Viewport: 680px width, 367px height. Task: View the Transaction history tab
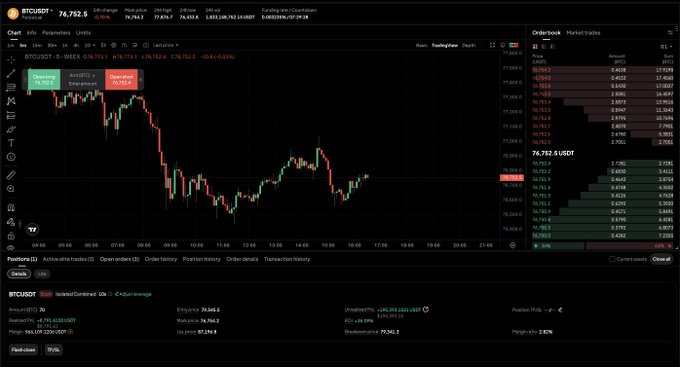click(x=287, y=259)
